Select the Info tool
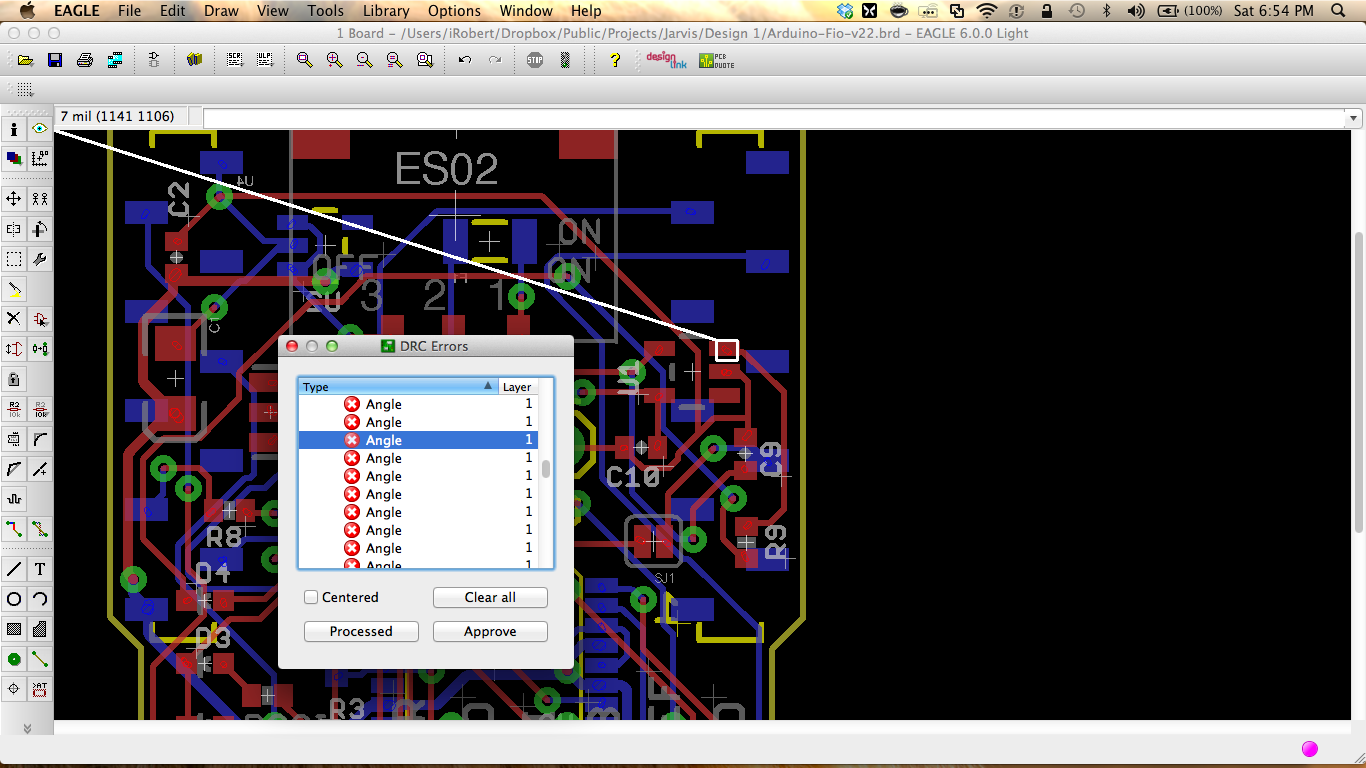Image resolution: width=1366 pixels, height=768 pixels. [x=14, y=129]
